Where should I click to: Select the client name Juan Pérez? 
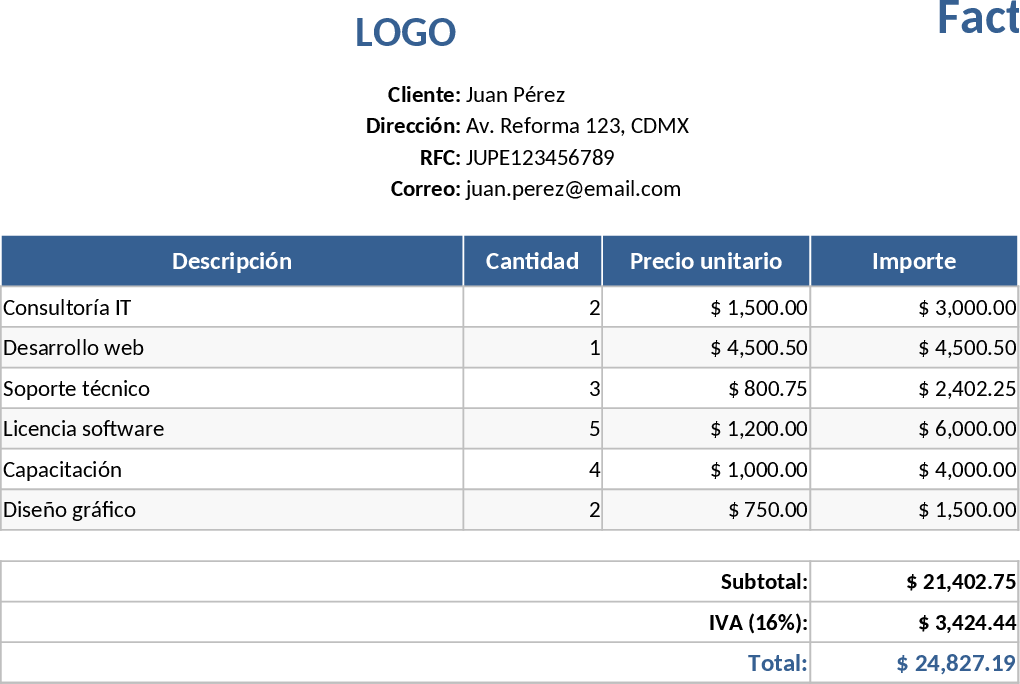point(515,95)
